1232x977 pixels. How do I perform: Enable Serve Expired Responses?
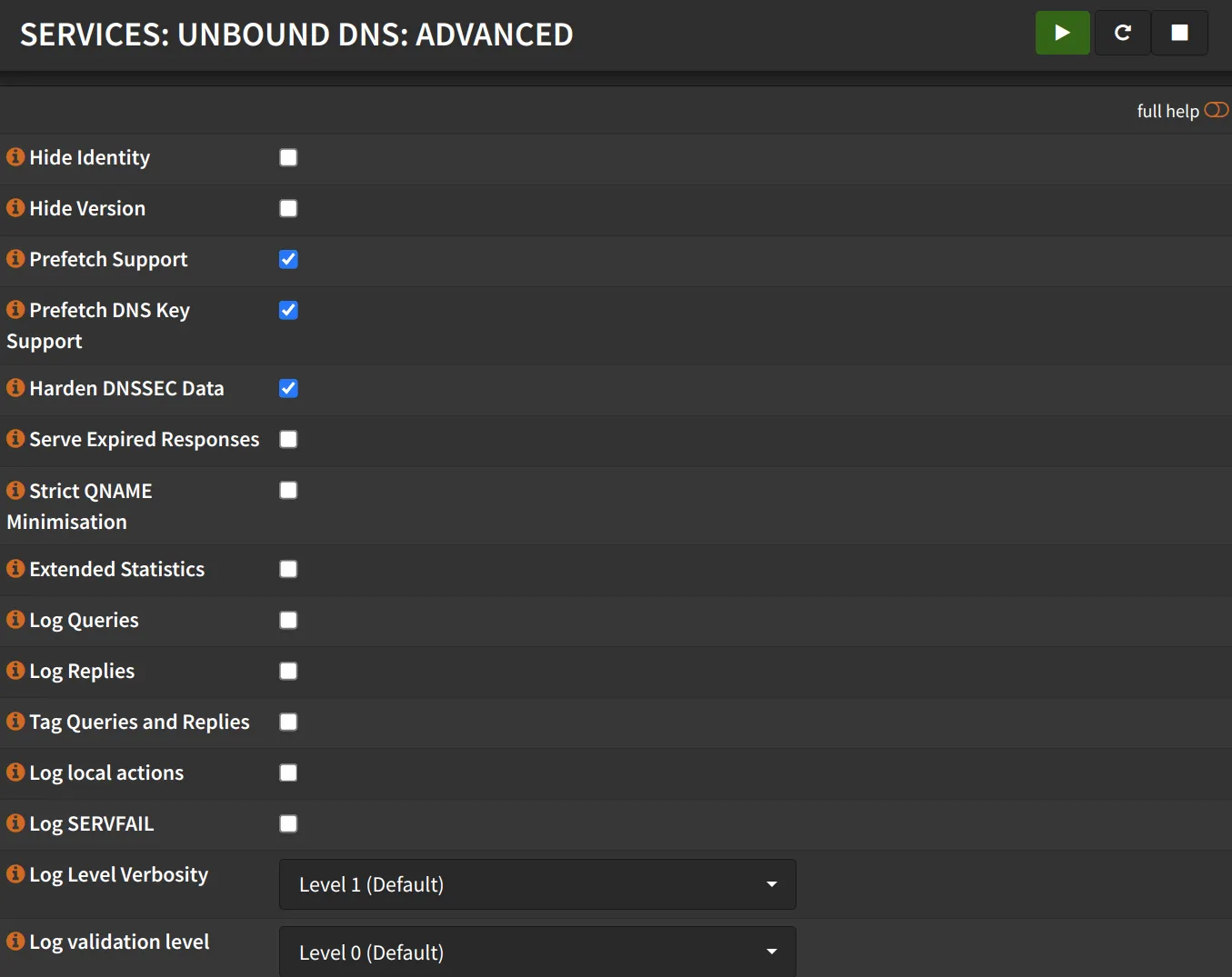(x=288, y=439)
